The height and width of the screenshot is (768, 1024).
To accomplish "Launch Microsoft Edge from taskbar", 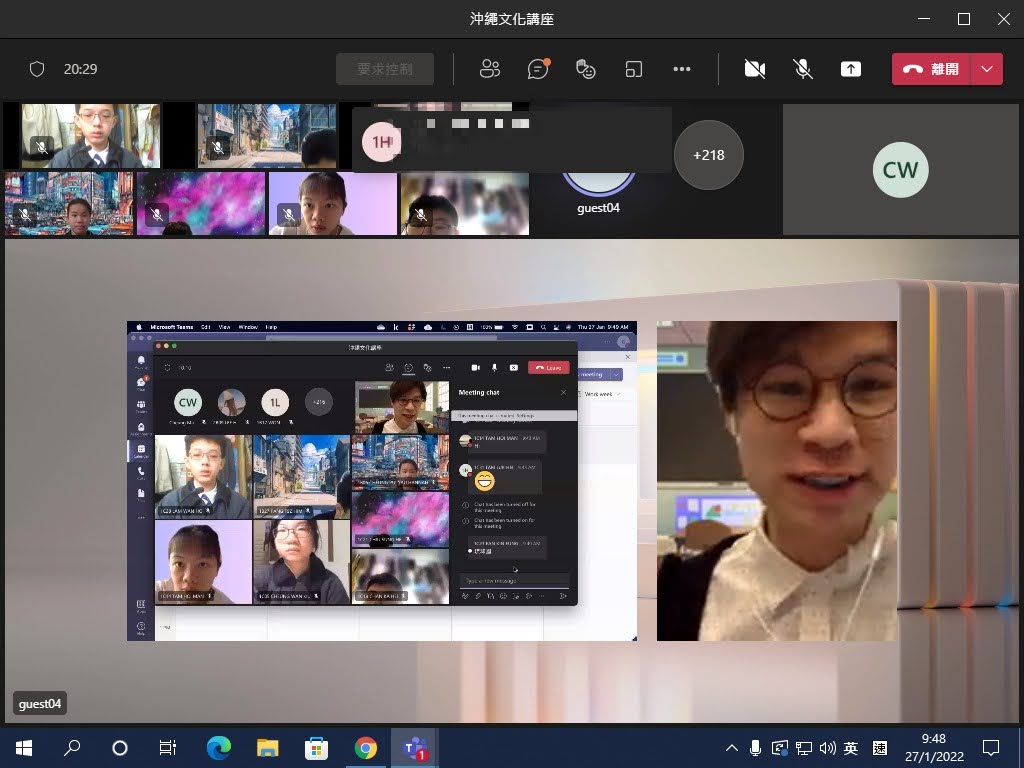I will pos(218,747).
